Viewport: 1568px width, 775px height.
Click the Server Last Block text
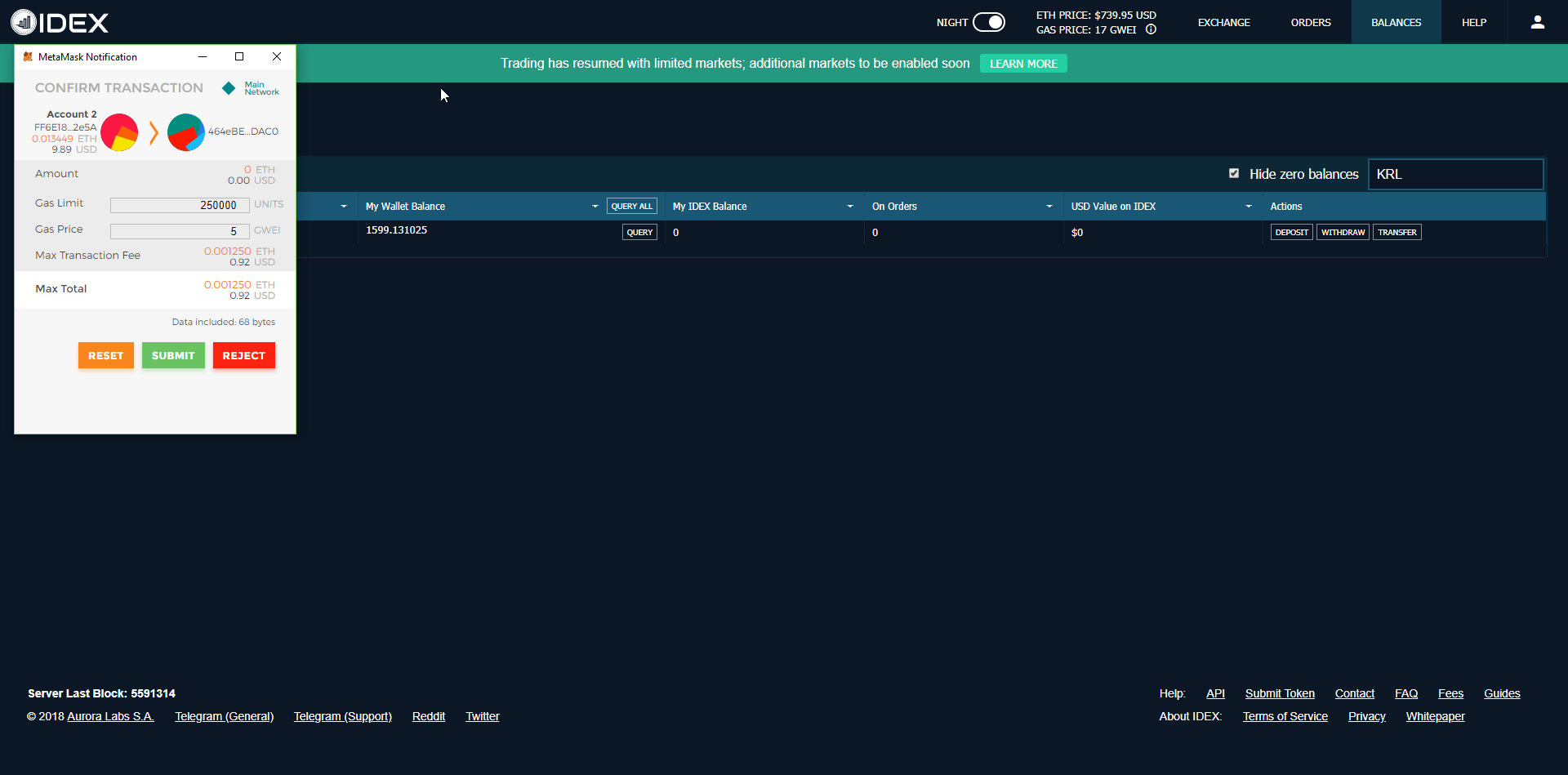[x=101, y=693]
